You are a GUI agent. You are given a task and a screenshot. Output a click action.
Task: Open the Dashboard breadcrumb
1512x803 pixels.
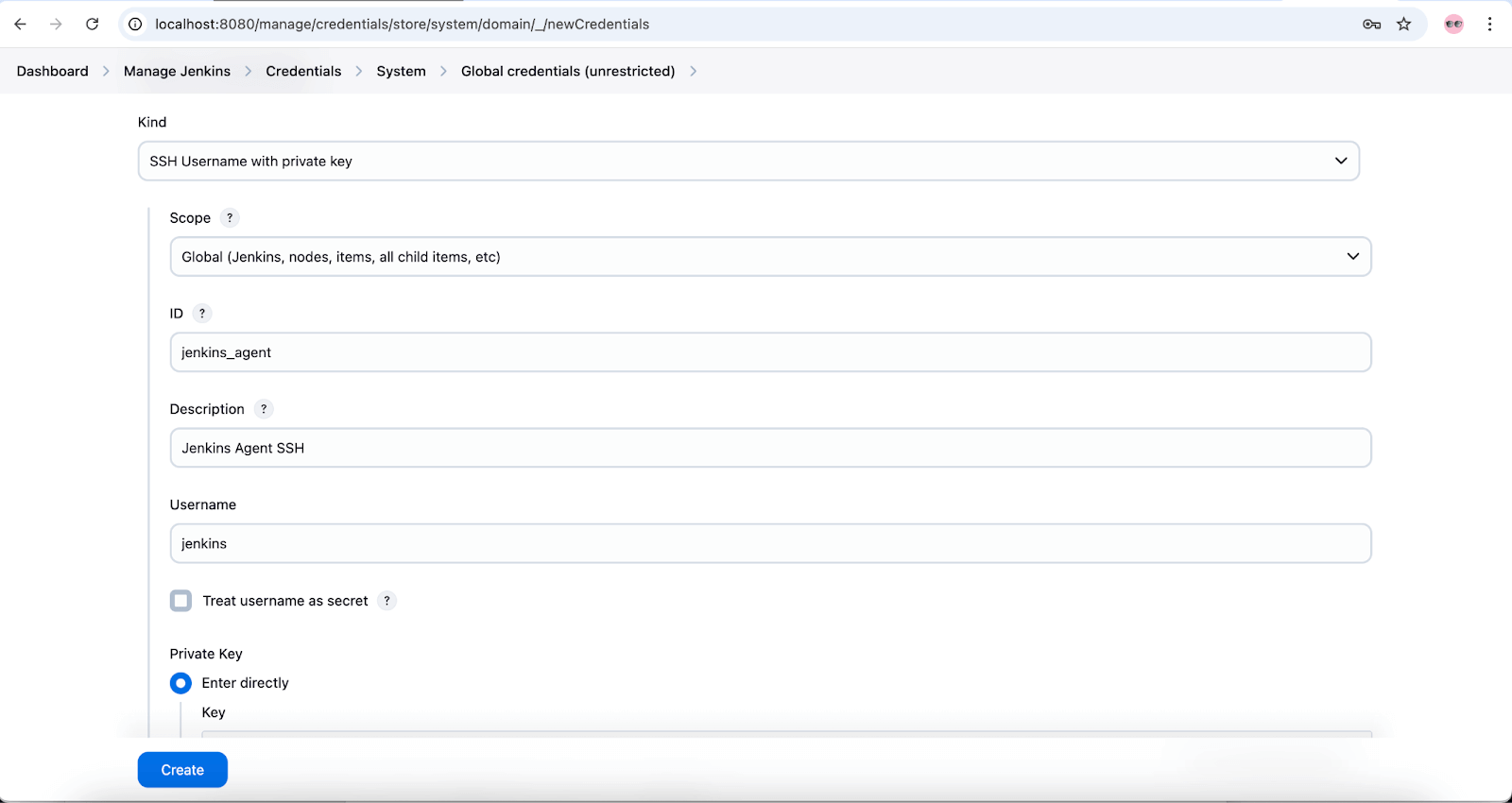click(x=53, y=71)
